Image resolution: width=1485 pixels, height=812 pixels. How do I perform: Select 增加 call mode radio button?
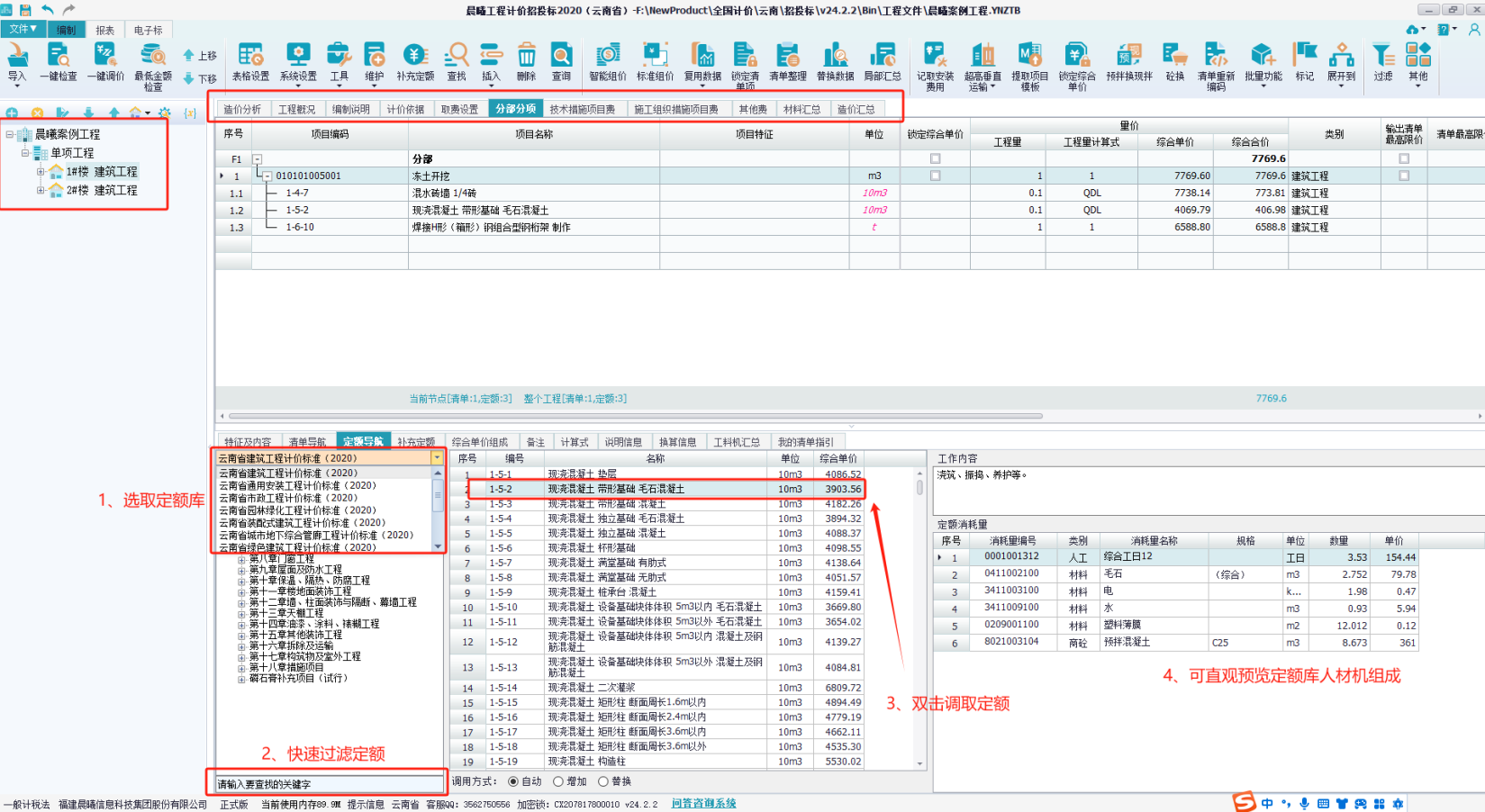(558, 781)
